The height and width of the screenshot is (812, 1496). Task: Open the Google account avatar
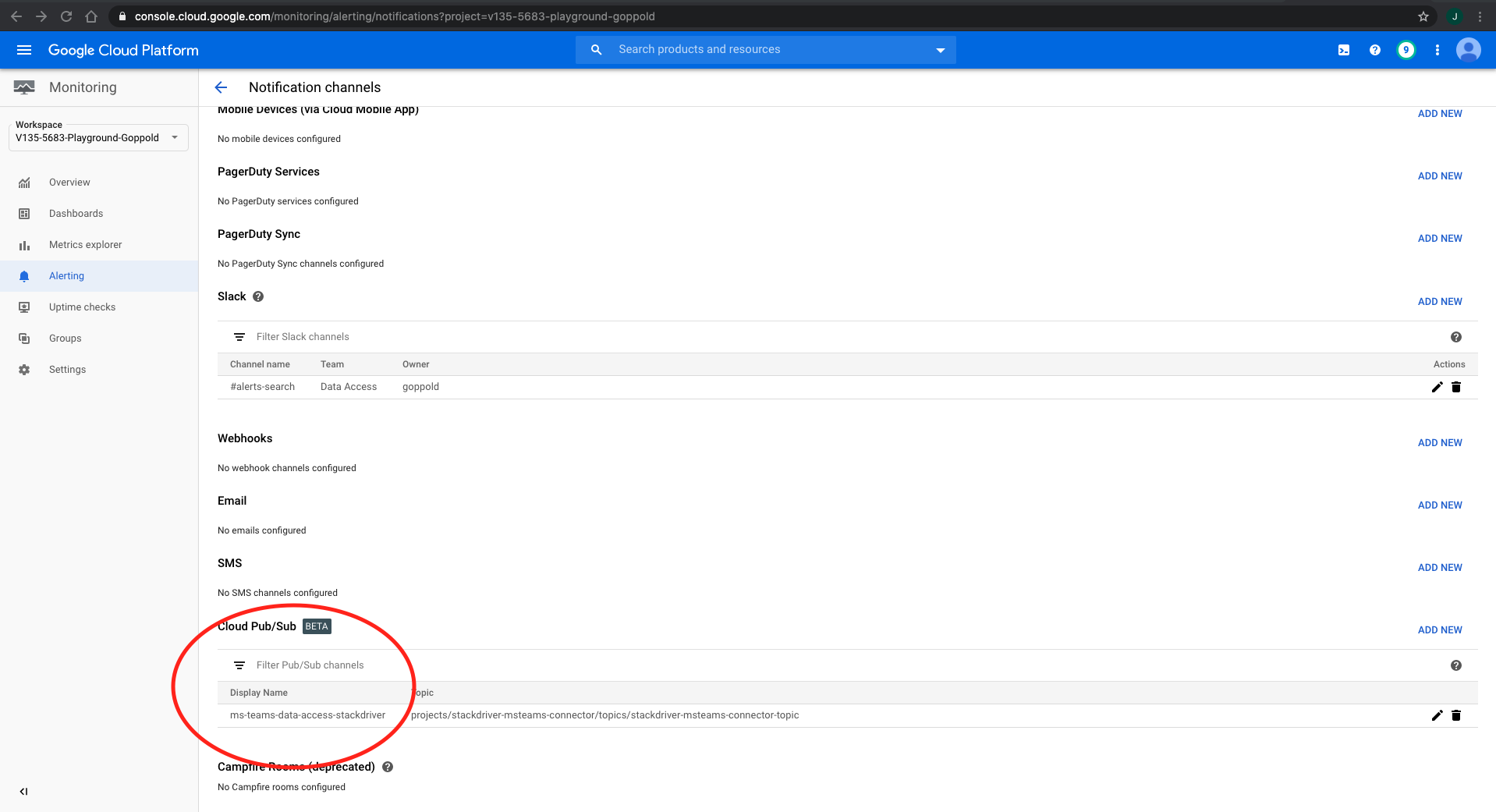pyautogui.click(x=1469, y=50)
